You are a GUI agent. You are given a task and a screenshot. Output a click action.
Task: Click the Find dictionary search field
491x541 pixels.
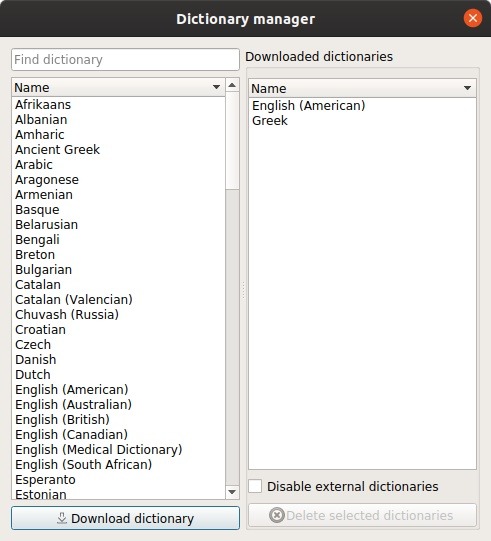coord(125,60)
